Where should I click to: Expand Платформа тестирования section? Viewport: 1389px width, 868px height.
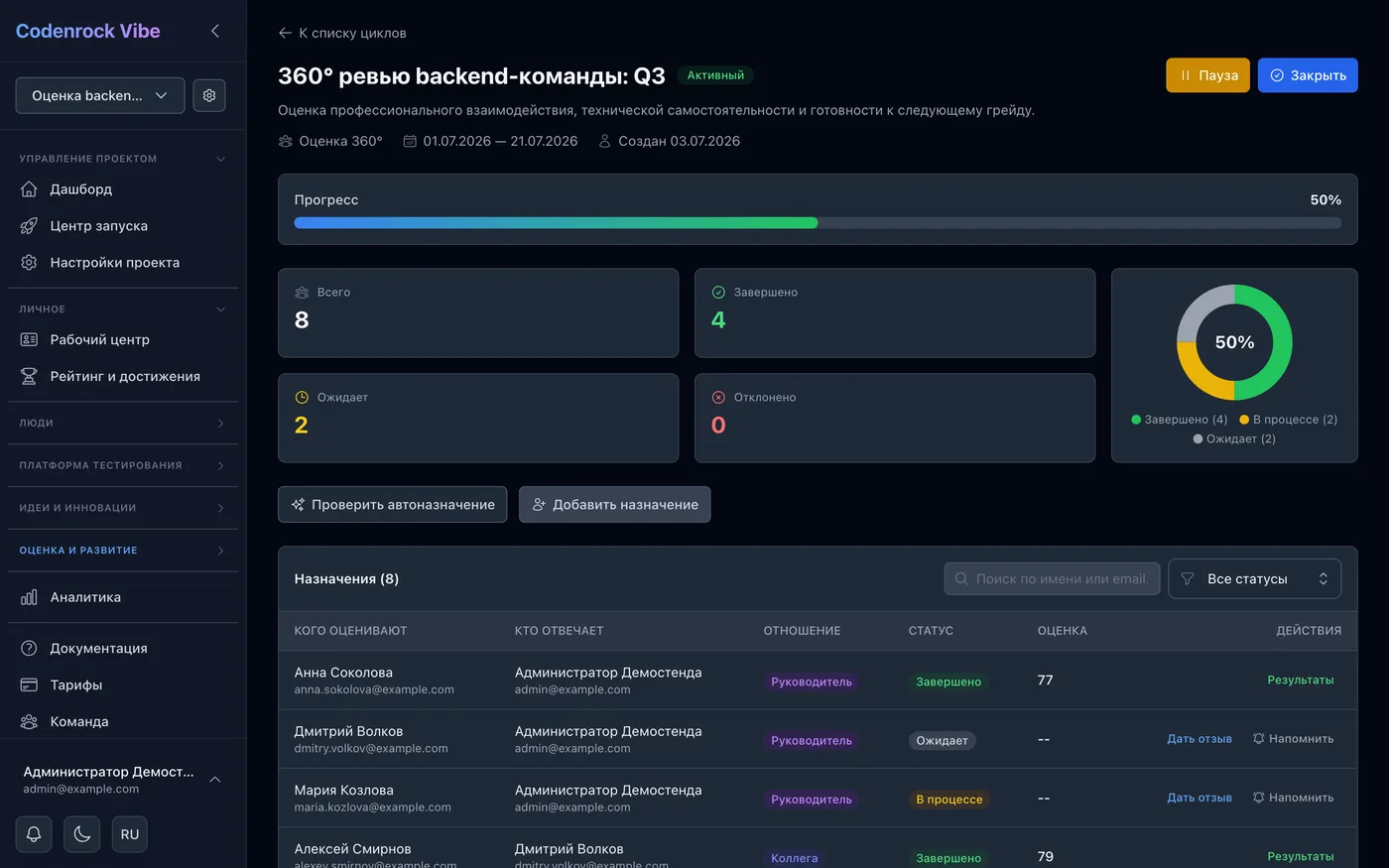point(123,465)
